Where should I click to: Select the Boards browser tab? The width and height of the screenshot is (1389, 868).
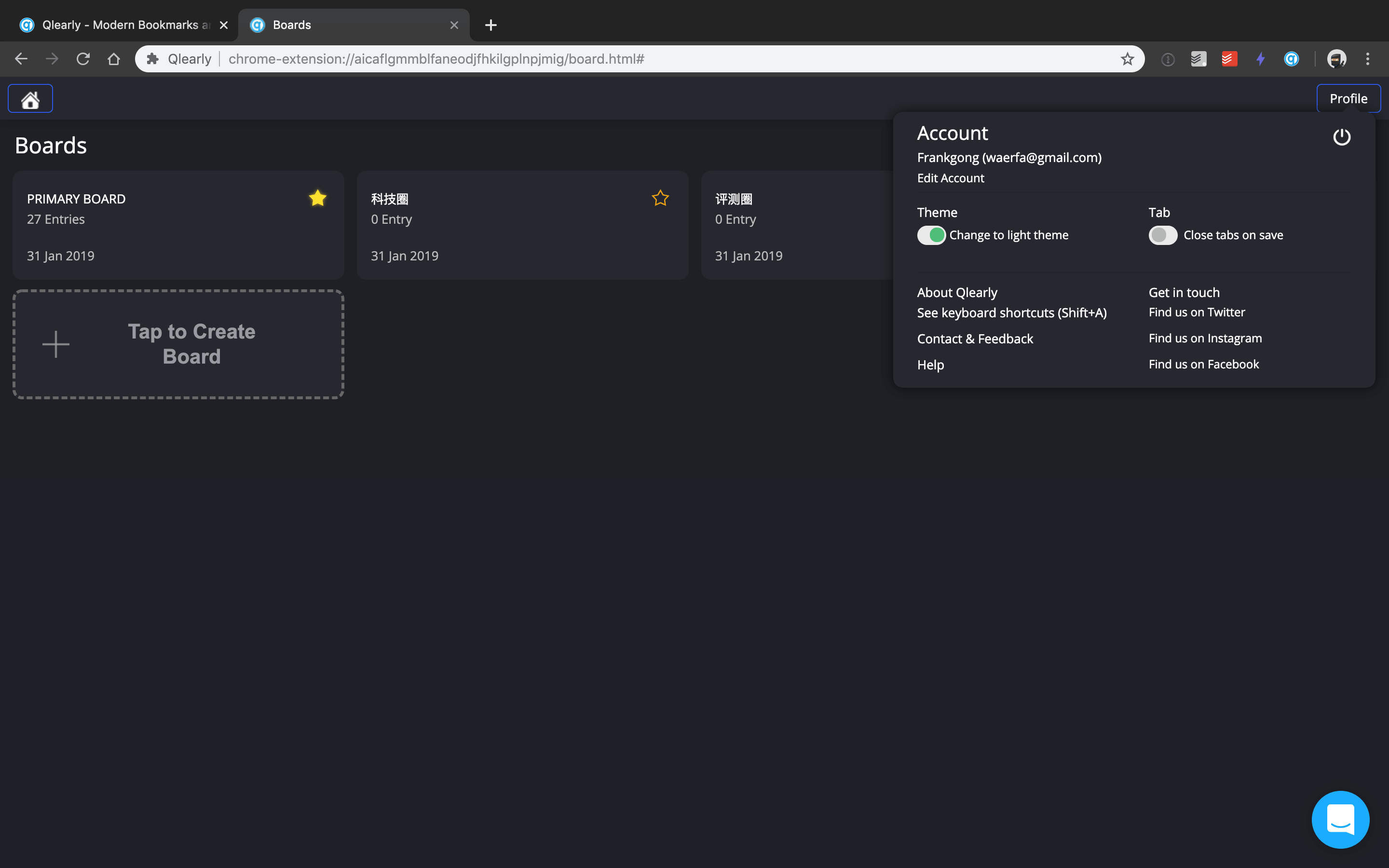354,25
